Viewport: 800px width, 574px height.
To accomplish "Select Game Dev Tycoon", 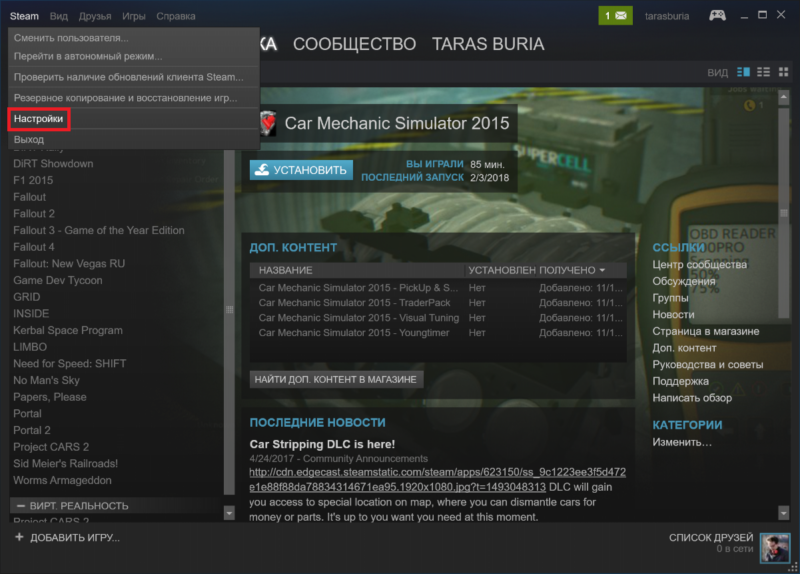I will (58, 280).
